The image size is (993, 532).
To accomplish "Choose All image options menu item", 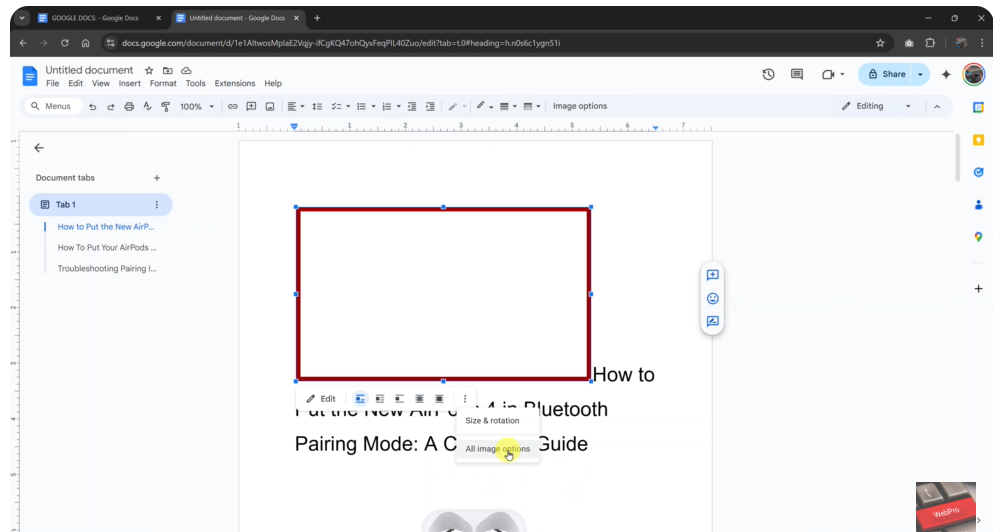I will (x=497, y=449).
